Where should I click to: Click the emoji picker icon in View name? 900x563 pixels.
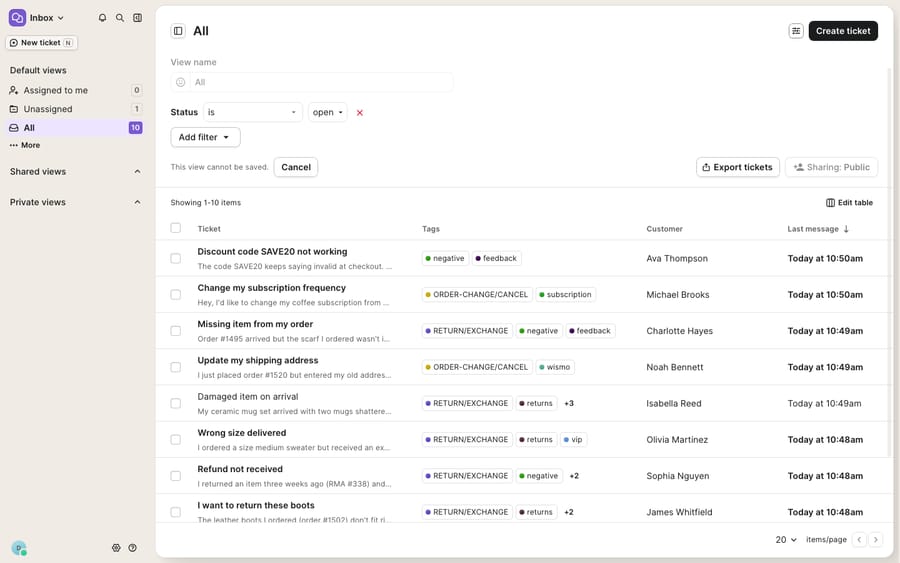180,82
